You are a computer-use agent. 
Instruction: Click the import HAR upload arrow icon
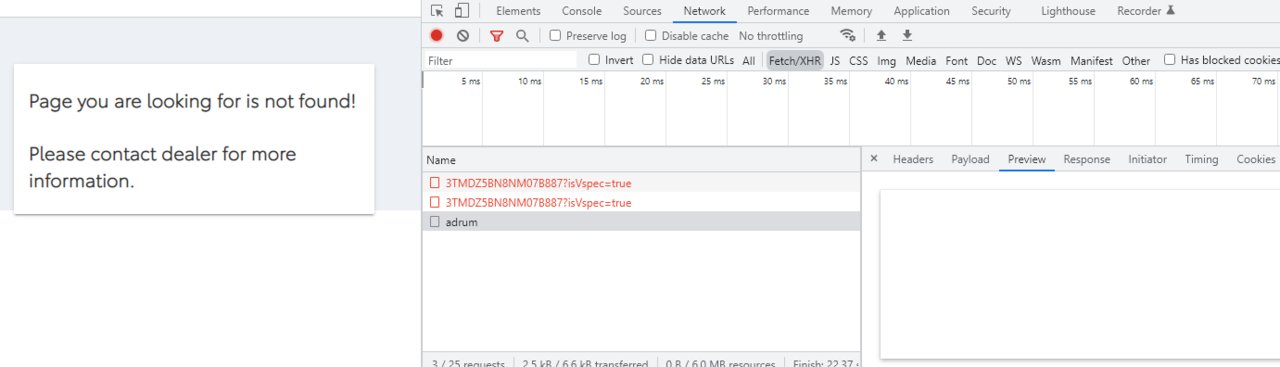(x=881, y=35)
